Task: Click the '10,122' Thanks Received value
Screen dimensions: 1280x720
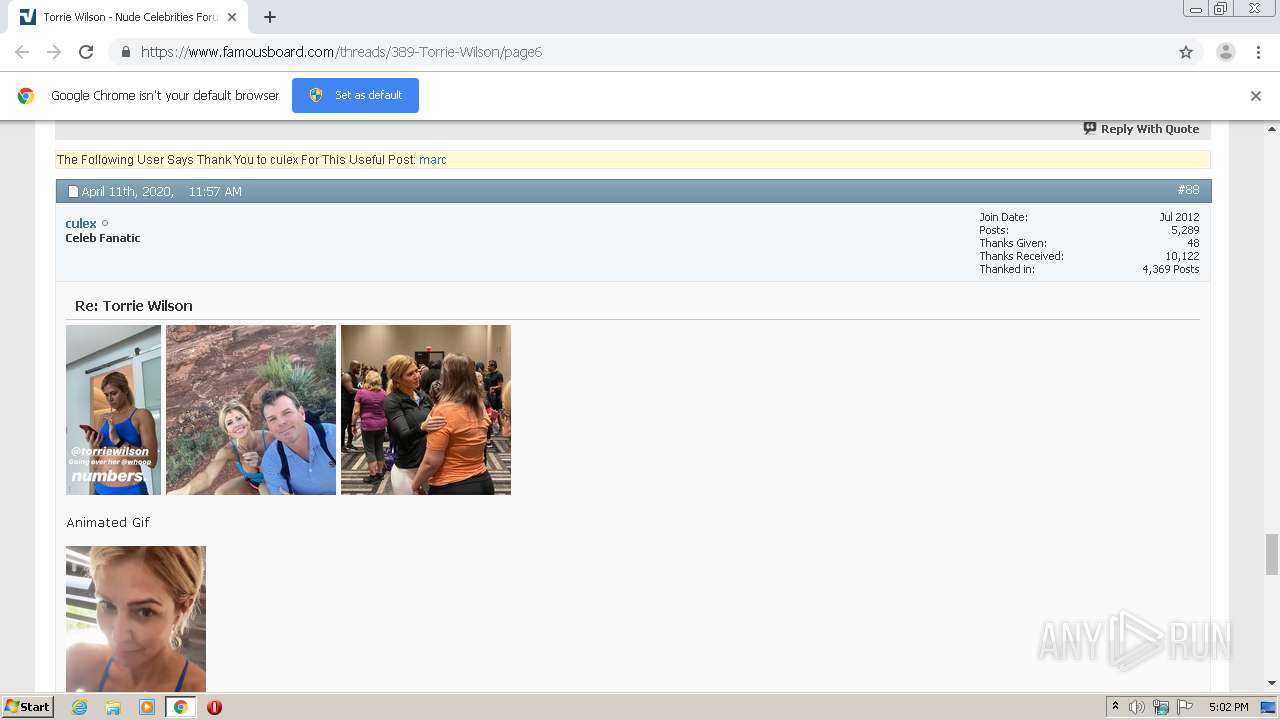Action: [x=1182, y=256]
